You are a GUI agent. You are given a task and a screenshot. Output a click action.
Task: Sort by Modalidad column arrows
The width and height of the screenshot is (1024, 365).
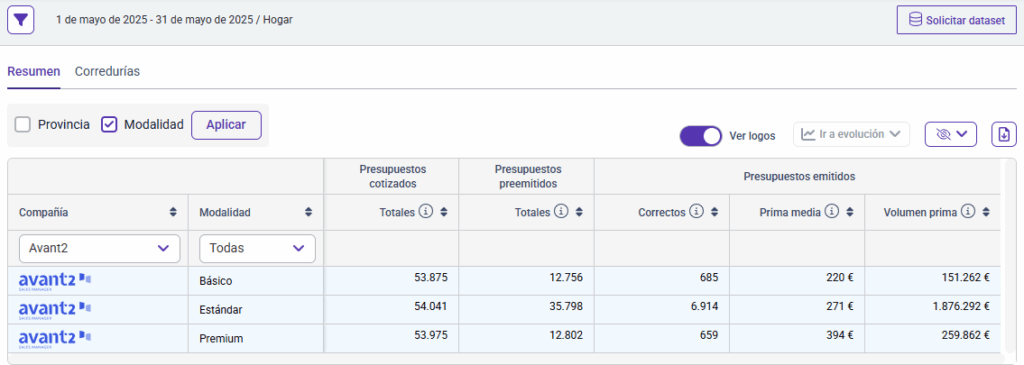pos(308,212)
